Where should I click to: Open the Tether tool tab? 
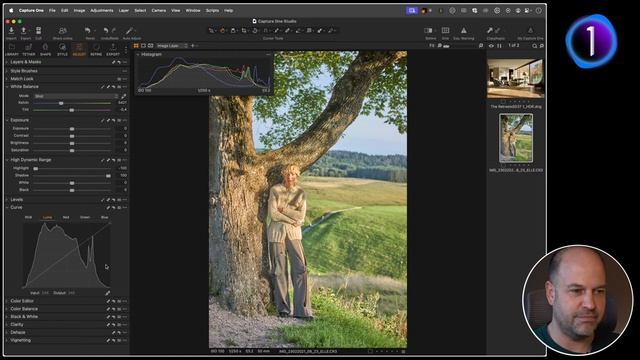coord(29,49)
